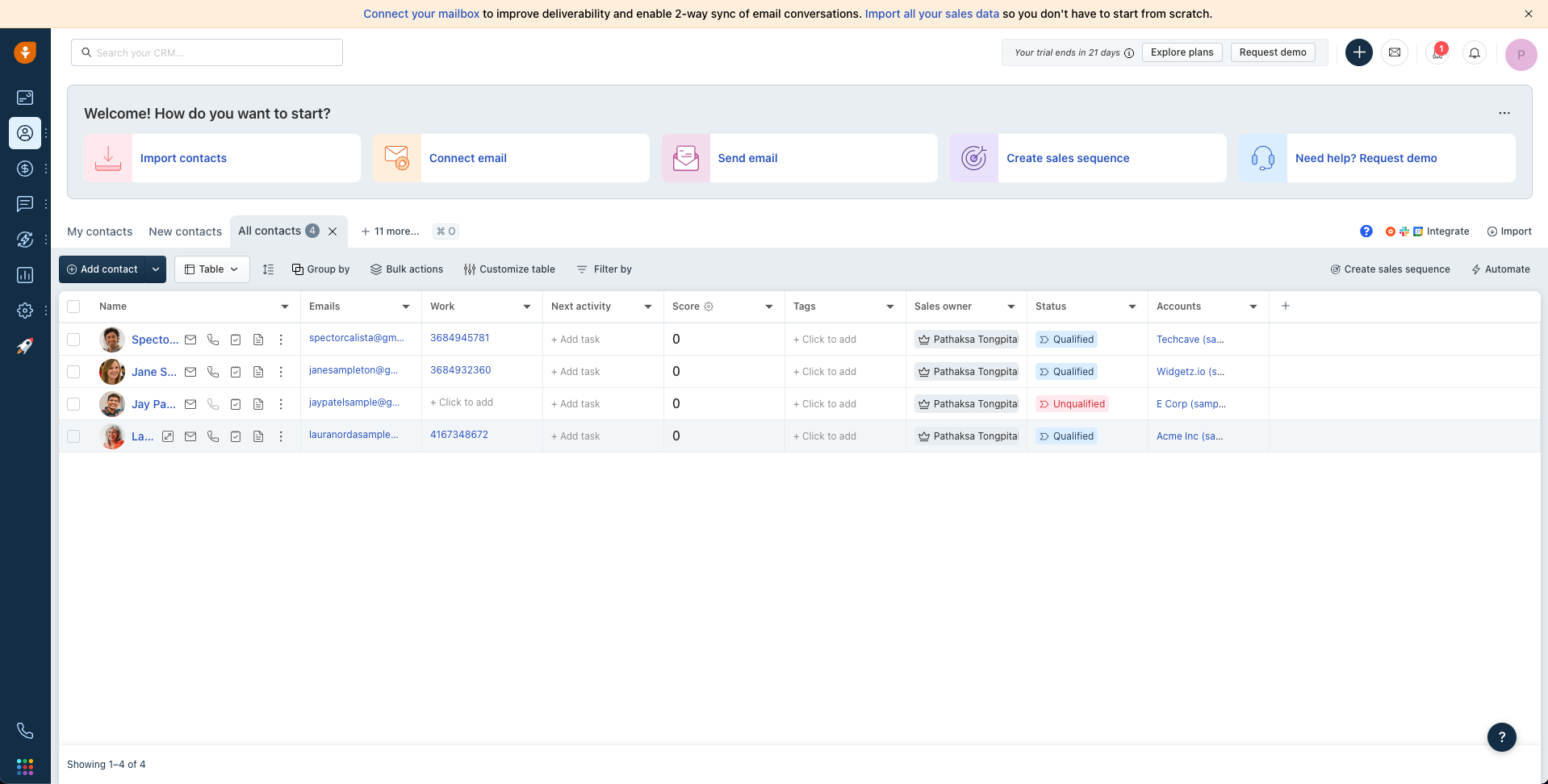This screenshot has height=784, width=1548.
Task: Open the Sales owner column dropdown
Action: click(1010, 307)
